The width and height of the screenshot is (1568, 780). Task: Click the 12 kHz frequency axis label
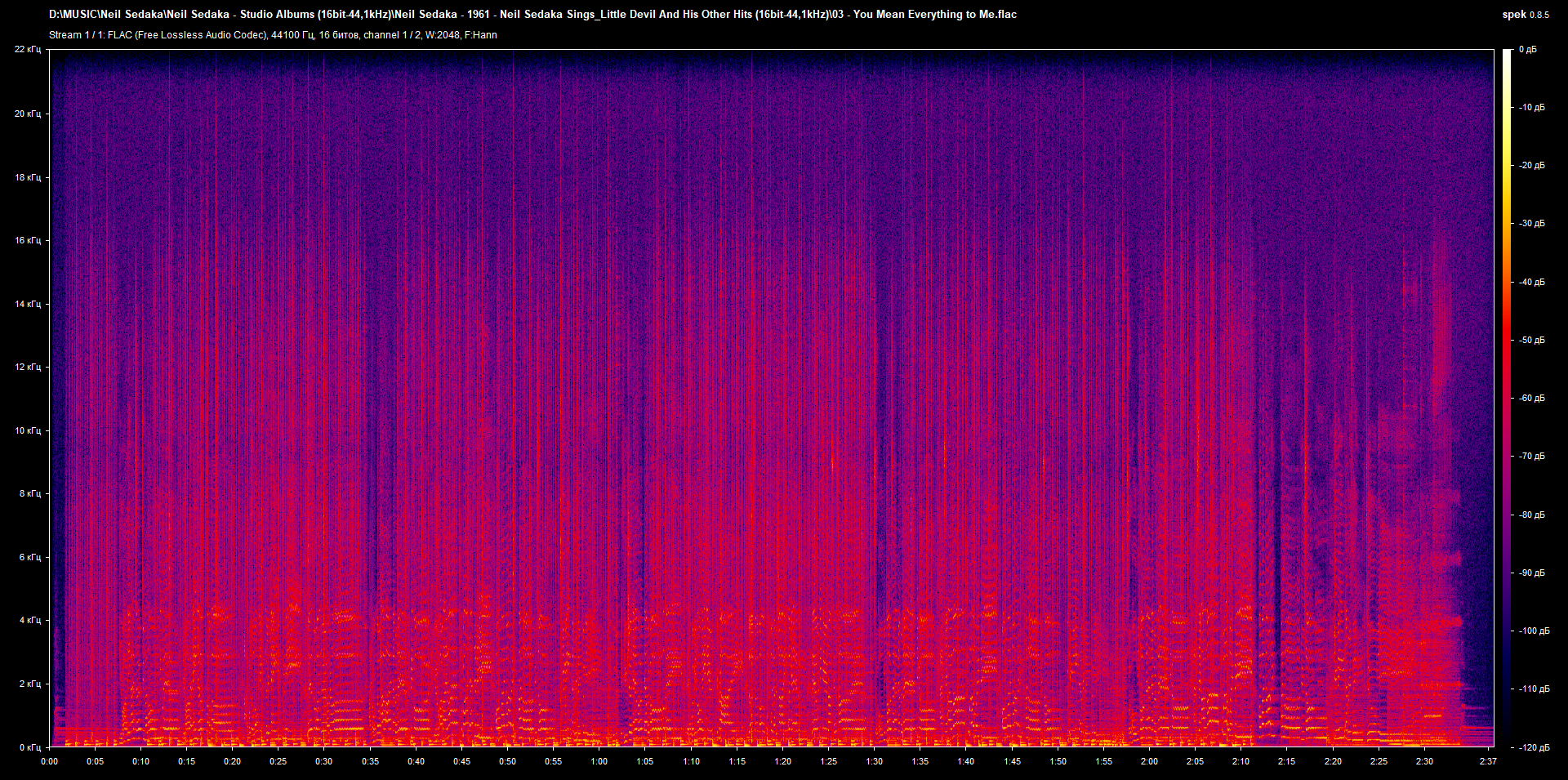(x=28, y=367)
